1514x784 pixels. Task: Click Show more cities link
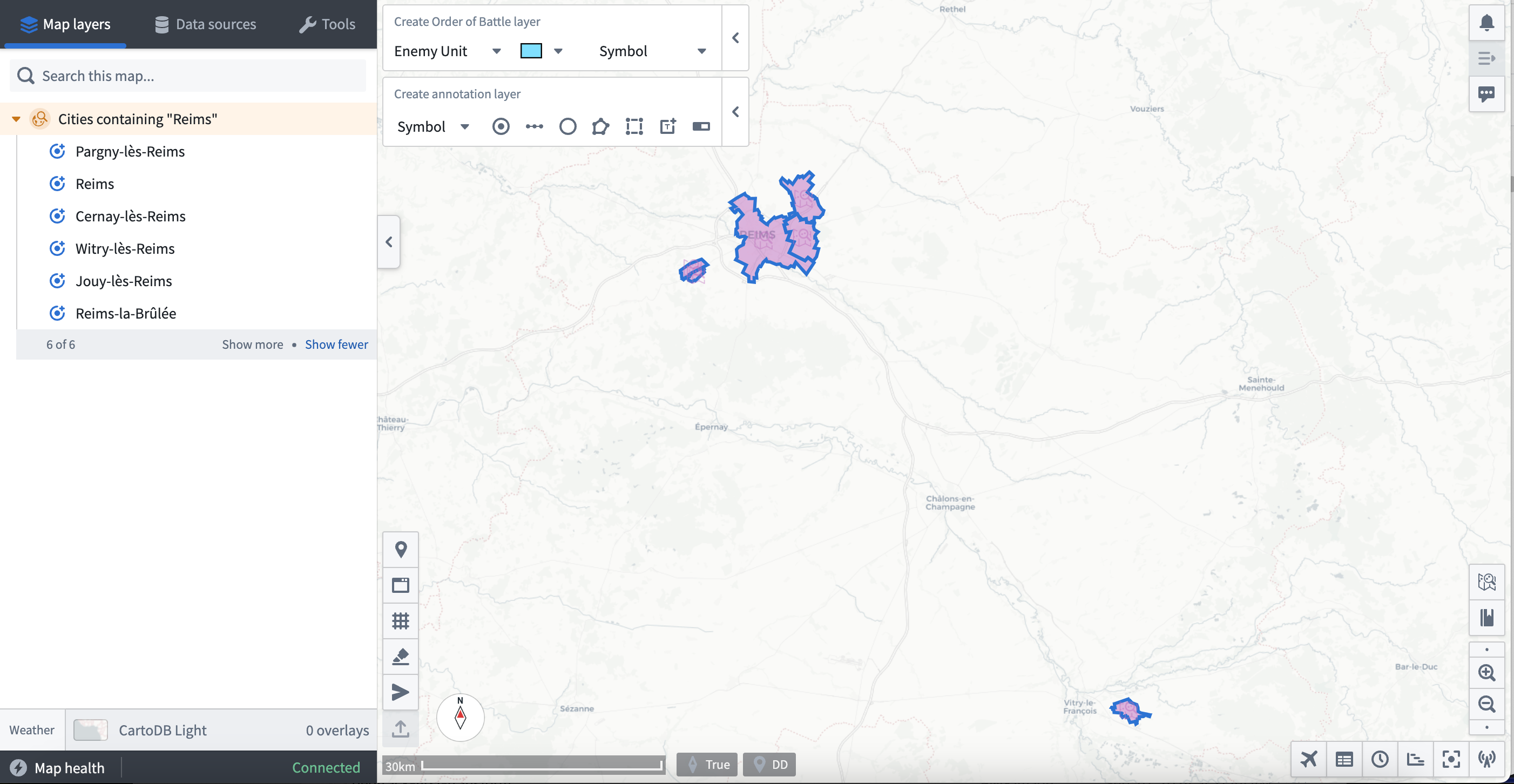(252, 344)
